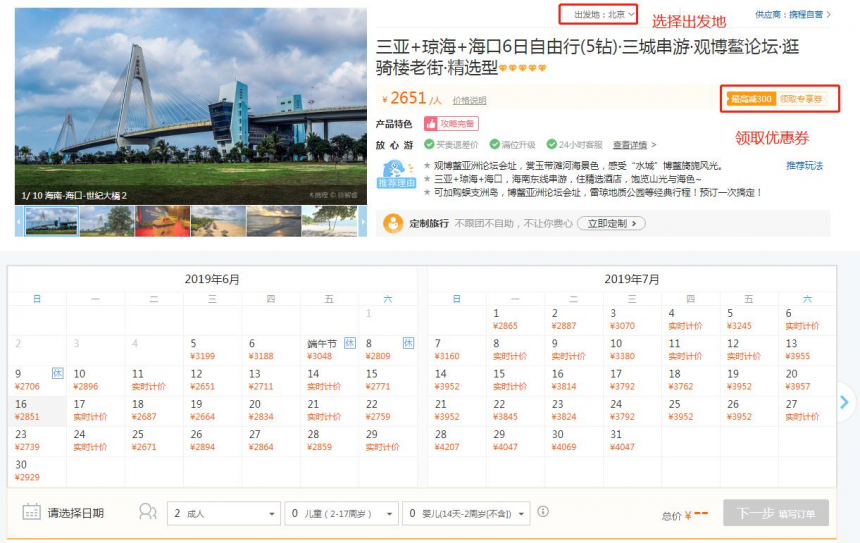
Task: Select July 30 priced ¥4069
Action: pos(574,440)
